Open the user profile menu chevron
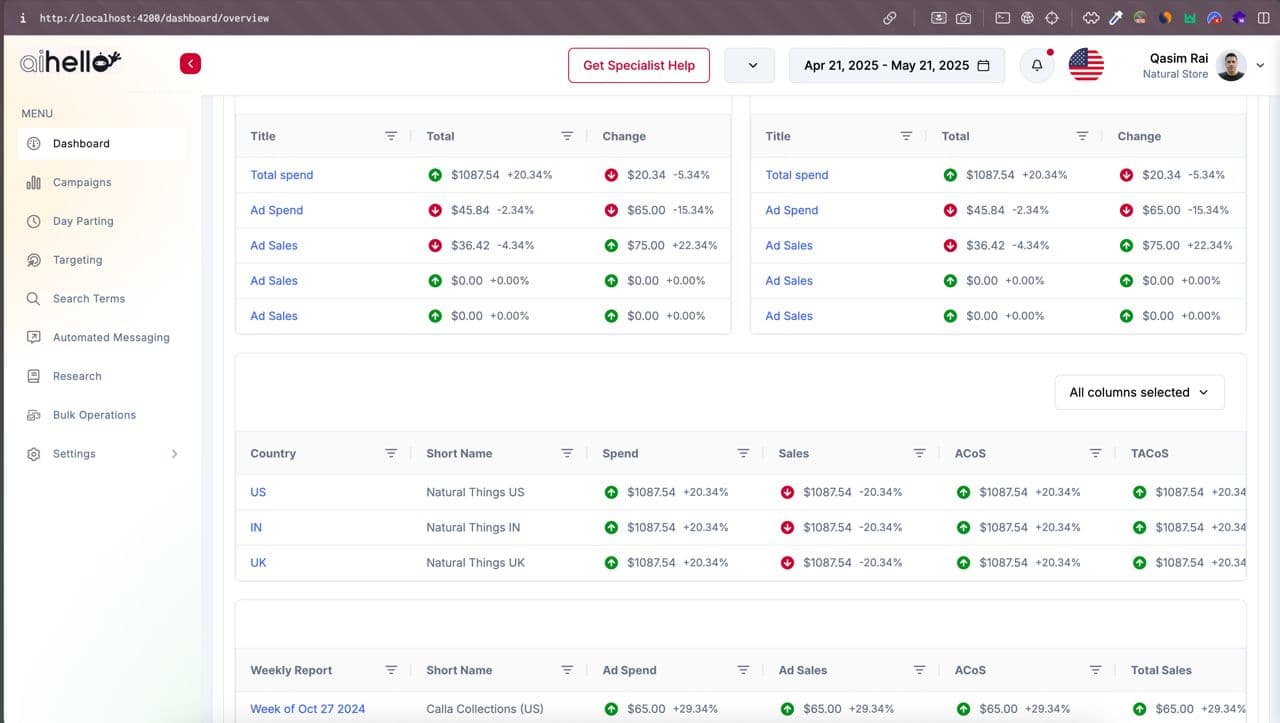The image size is (1280, 723). tap(1260, 66)
